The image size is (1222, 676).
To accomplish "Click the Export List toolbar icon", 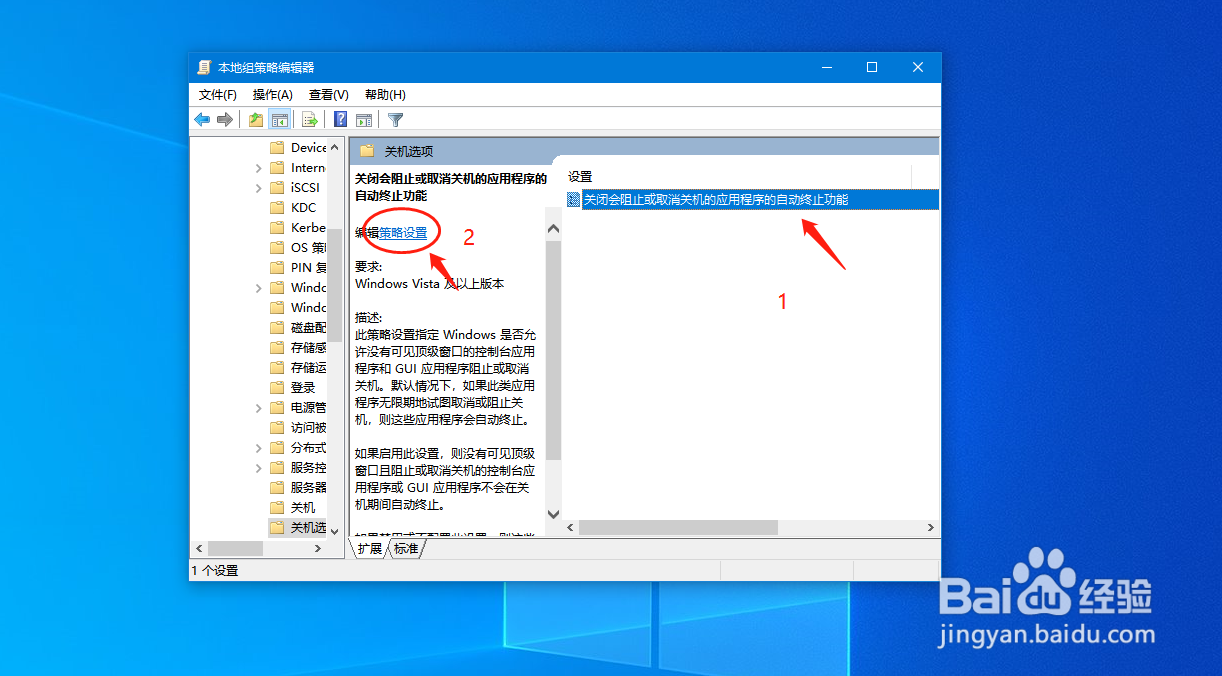I will [x=310, y=120].
